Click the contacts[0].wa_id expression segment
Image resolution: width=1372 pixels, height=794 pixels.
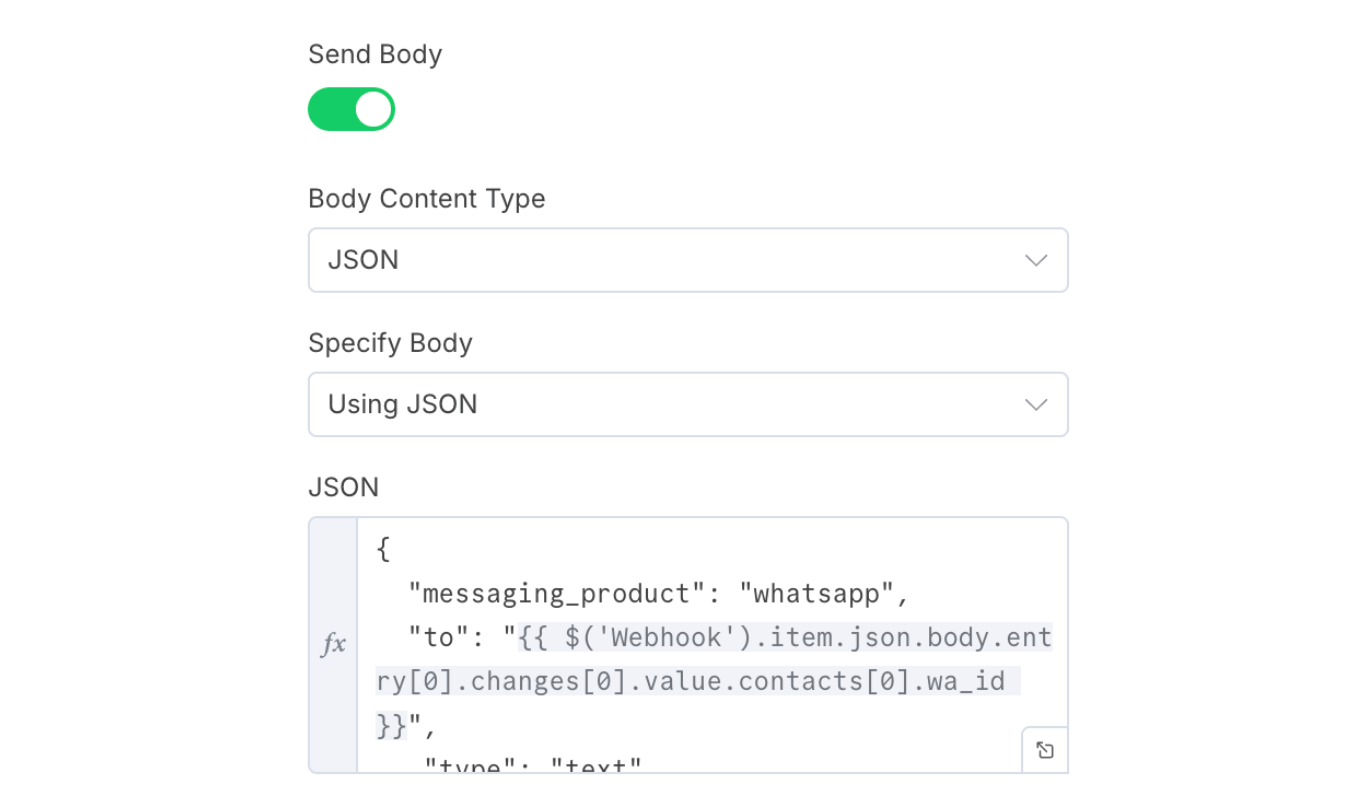(881, 682)
